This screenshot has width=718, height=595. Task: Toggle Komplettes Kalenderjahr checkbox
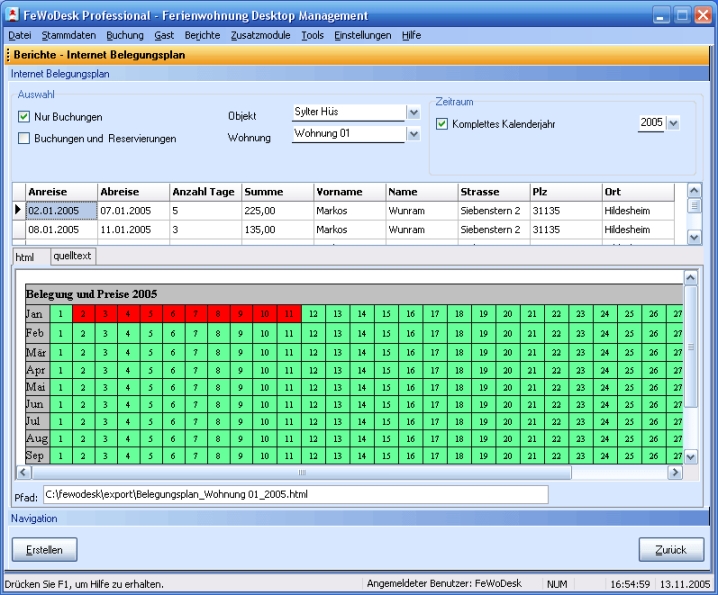click(442, 124)
